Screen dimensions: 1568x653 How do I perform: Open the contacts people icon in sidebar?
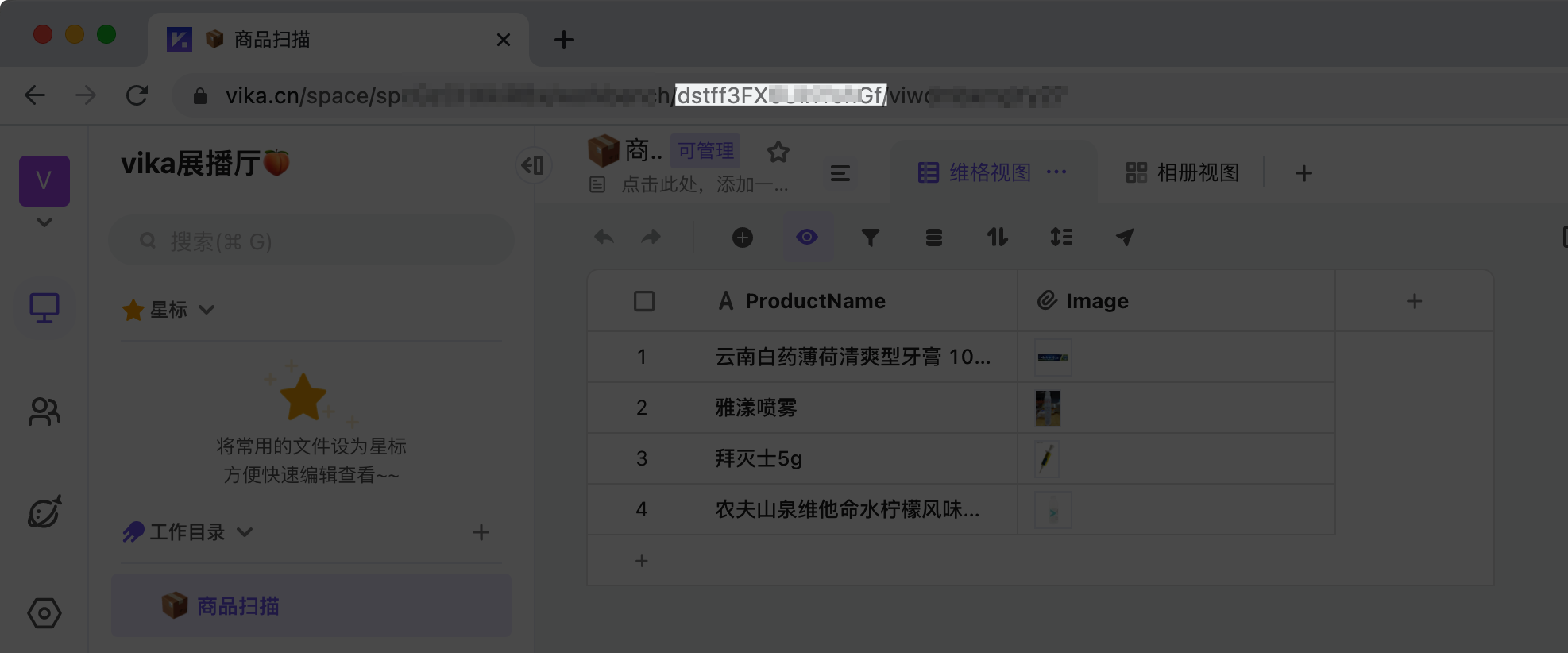tap(44, 412)
